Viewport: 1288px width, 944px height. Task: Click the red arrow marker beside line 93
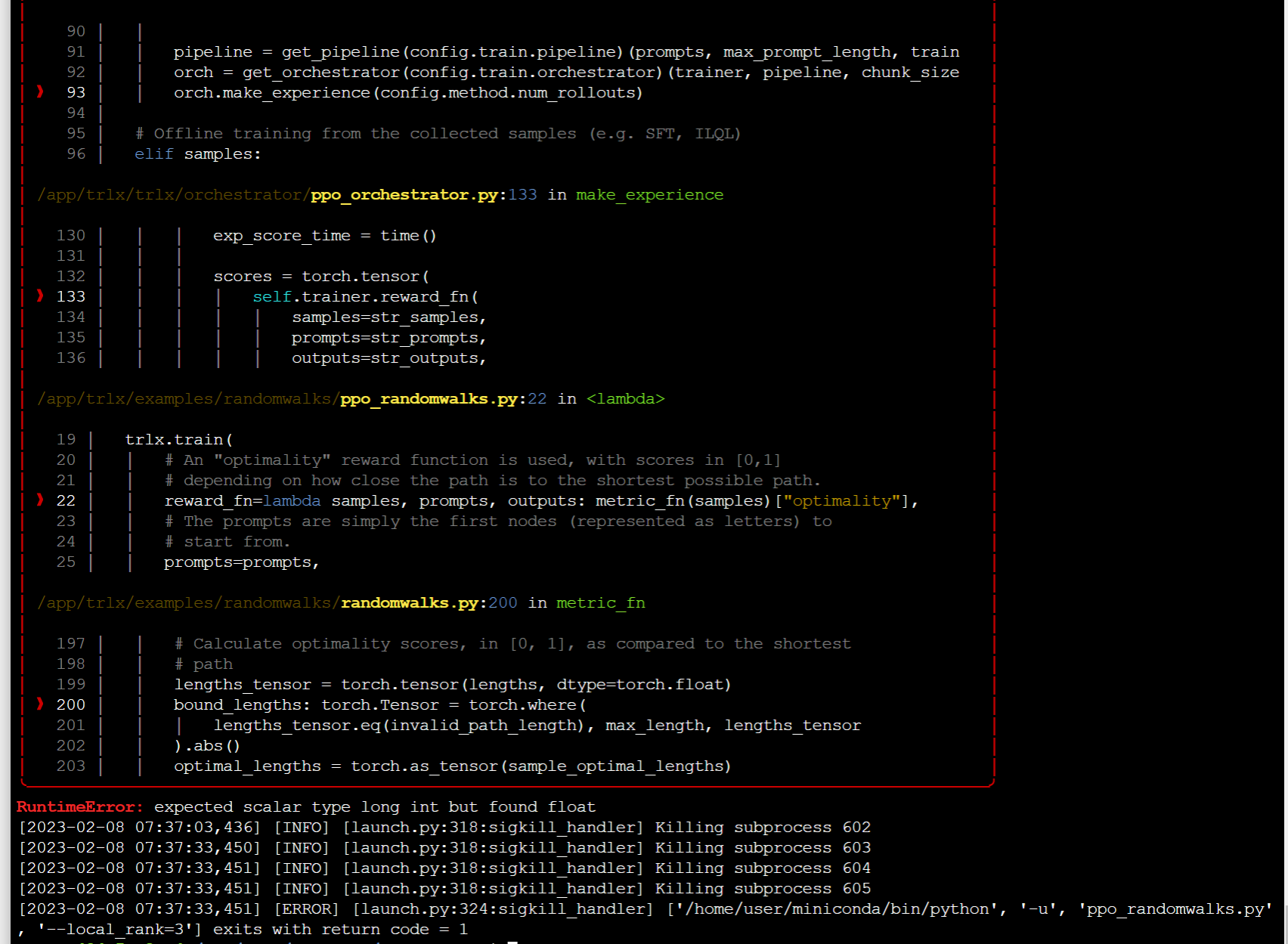[39, 92]
